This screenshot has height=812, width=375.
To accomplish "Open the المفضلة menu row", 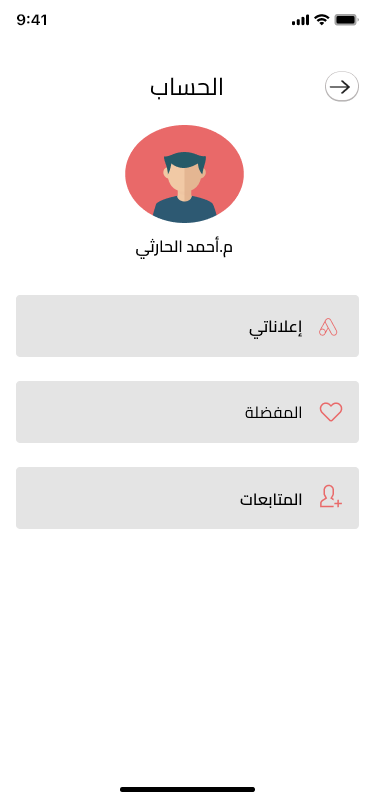I will (x=188, y=412).
